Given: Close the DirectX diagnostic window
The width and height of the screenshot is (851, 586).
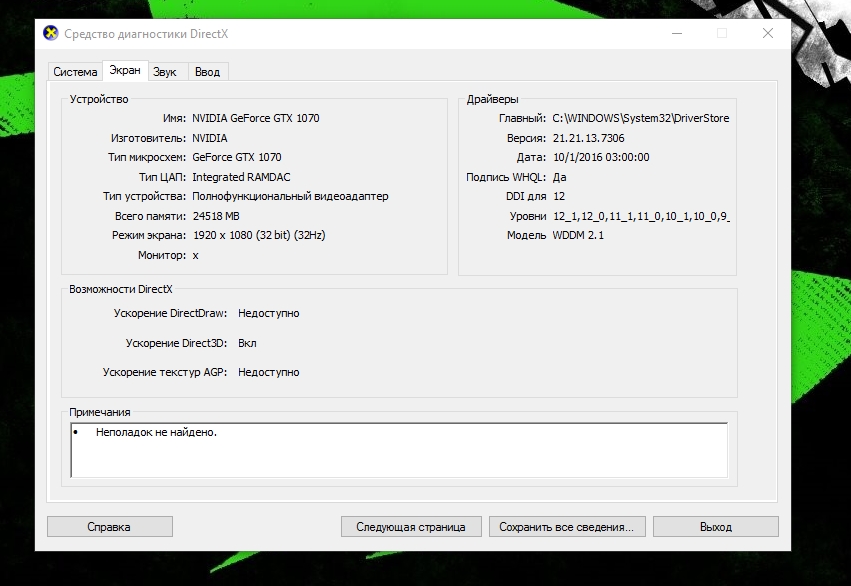Looking at the screenshot, I should pyautogui.click(x=767, y=34).
